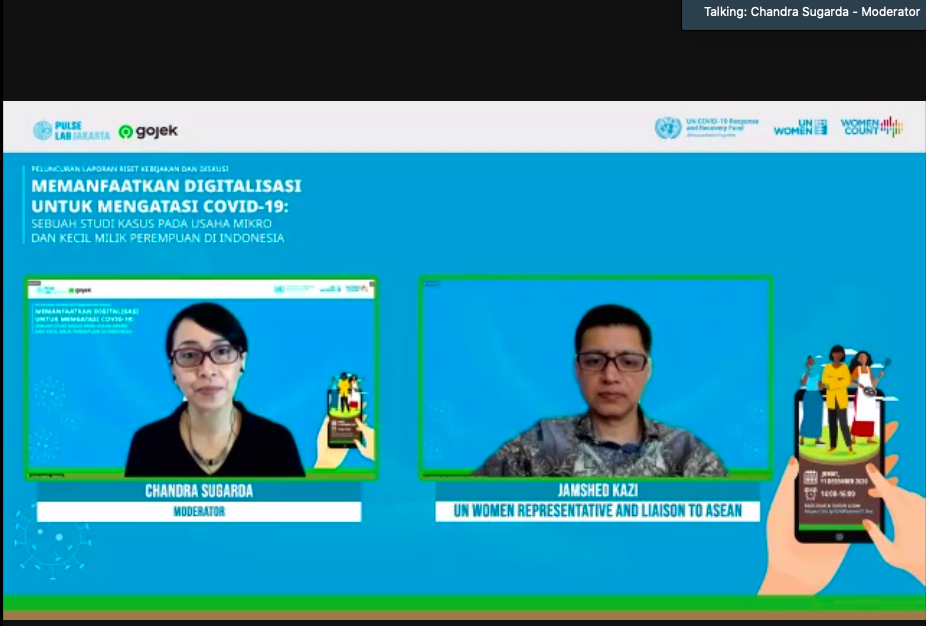The width and height of the screenshot is (926, 626).
Task: Click the link text at the bottom of the phone screen
Action: pyautogui.click(x=839, y=511)
